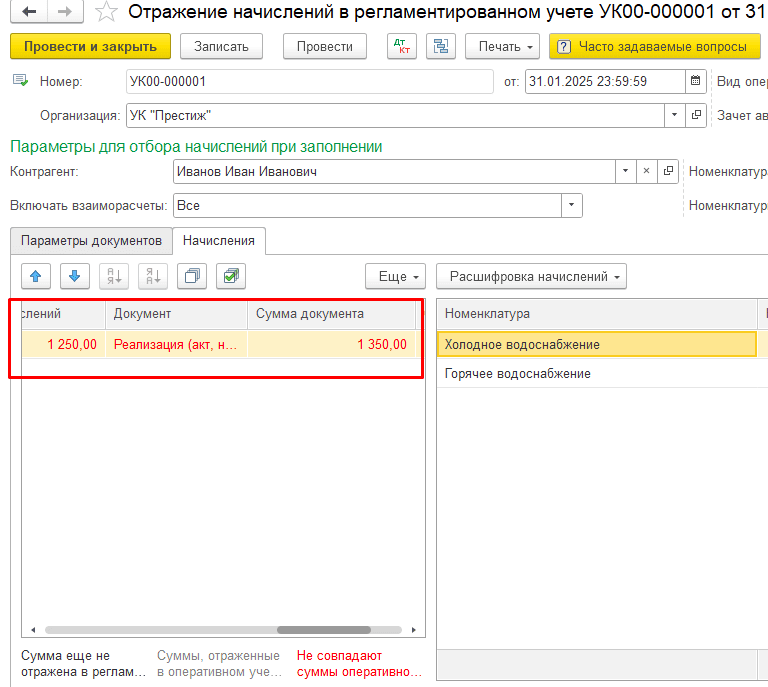The image size is (768, 687).
Task: Open document structure icon in toolbar
Action: coord(439,47)
